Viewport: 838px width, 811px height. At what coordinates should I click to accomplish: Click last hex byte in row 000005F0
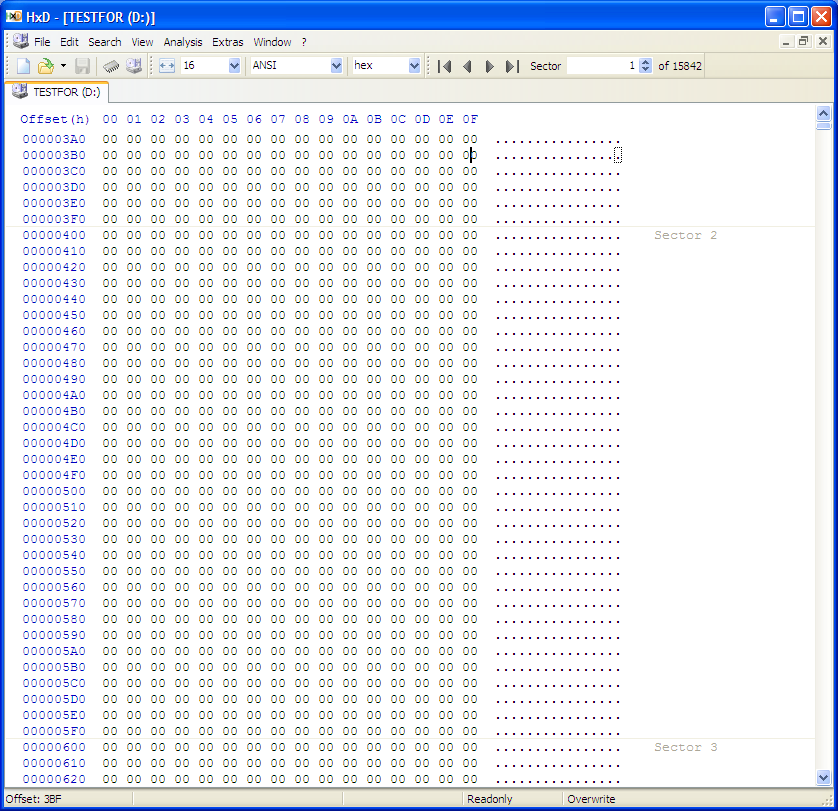click(470, 731)
